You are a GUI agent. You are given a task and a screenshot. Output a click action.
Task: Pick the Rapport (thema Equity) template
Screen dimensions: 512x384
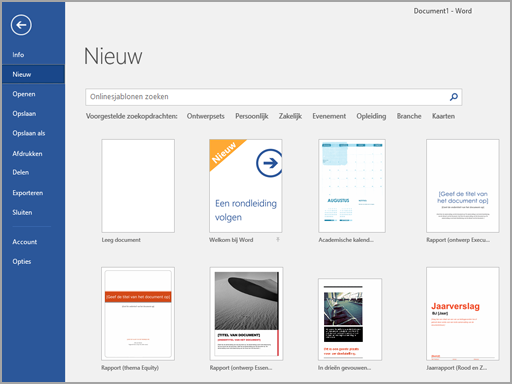pos(138,314)
